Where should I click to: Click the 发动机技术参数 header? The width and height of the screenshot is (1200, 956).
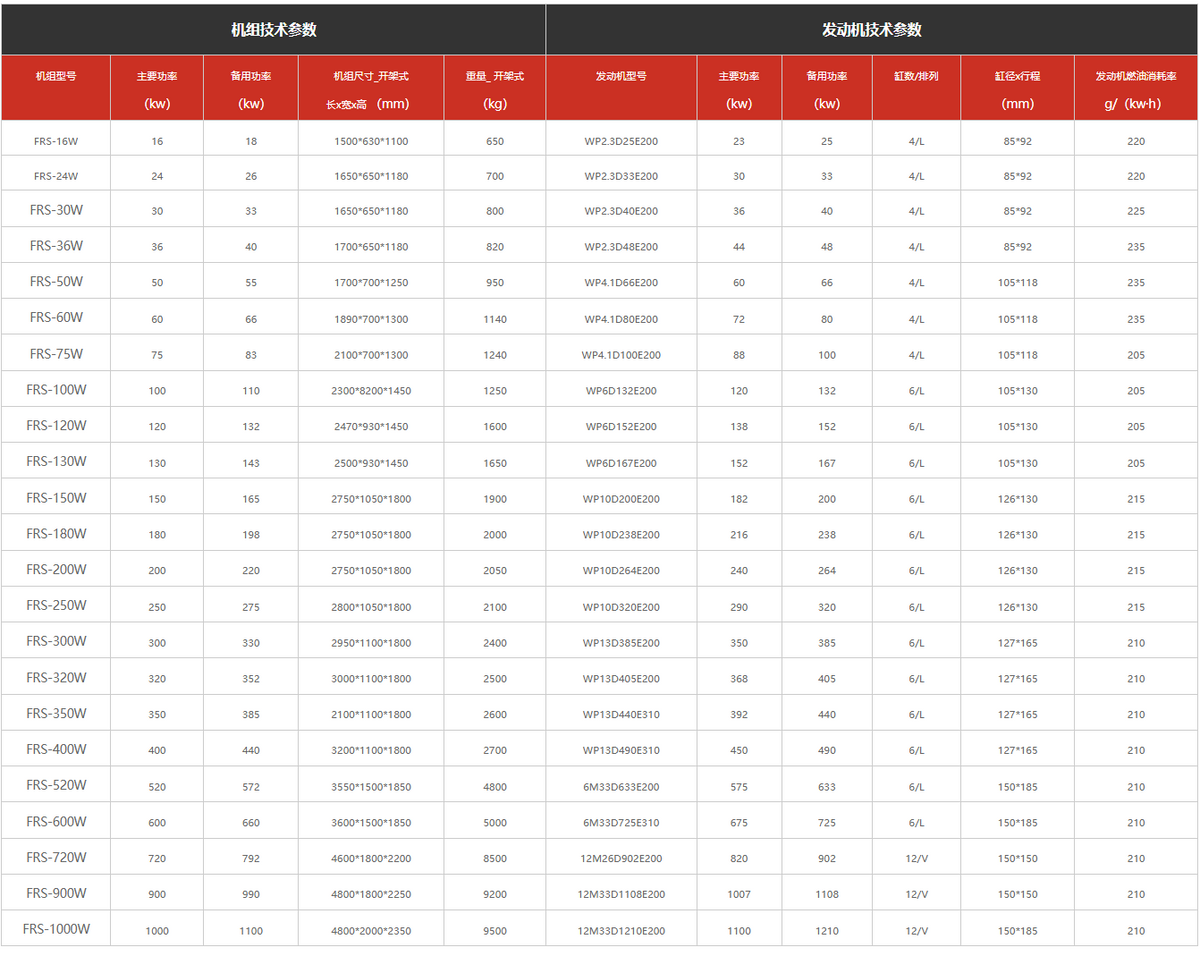(x=872, y=30)
